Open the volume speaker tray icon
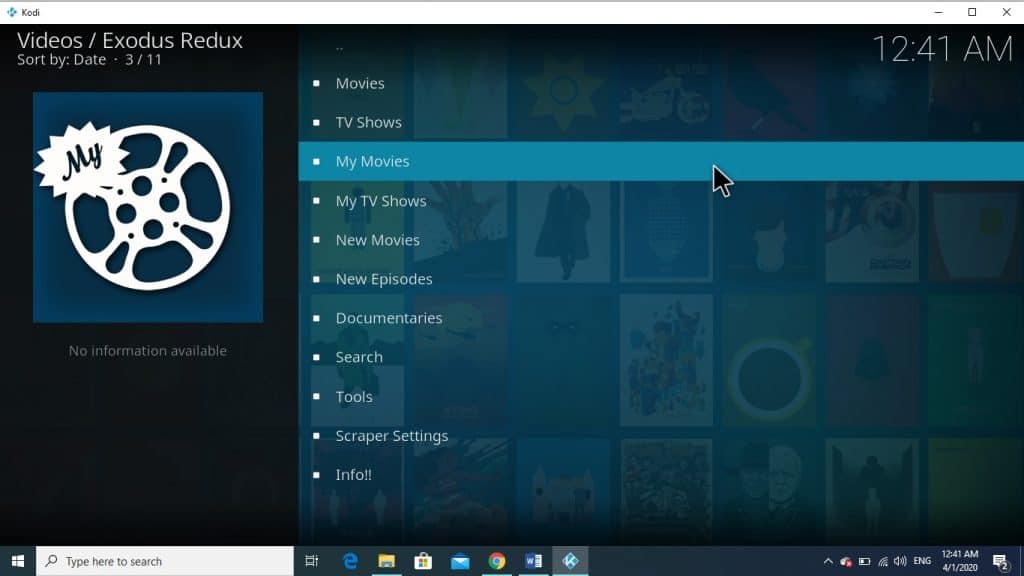The image size is (1024, 576). click(x=900, y=561)
